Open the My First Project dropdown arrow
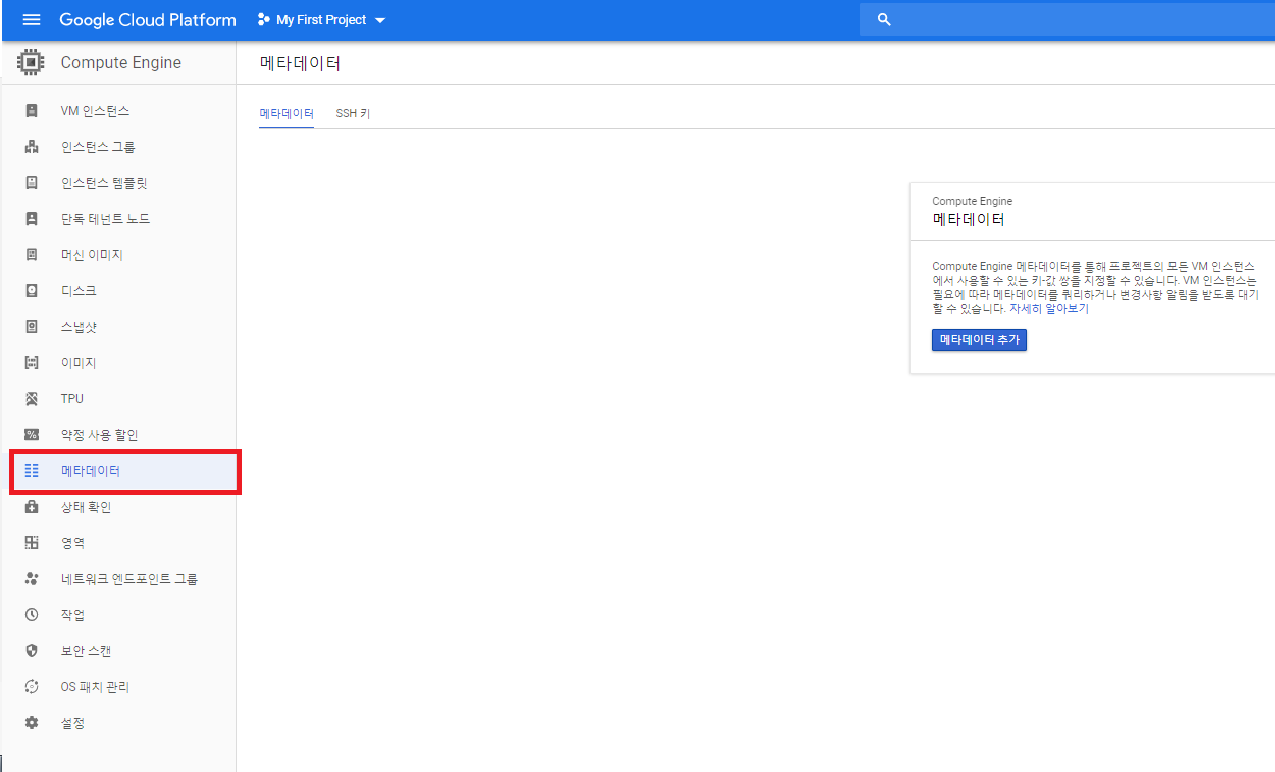 click(x=379, y=20)
